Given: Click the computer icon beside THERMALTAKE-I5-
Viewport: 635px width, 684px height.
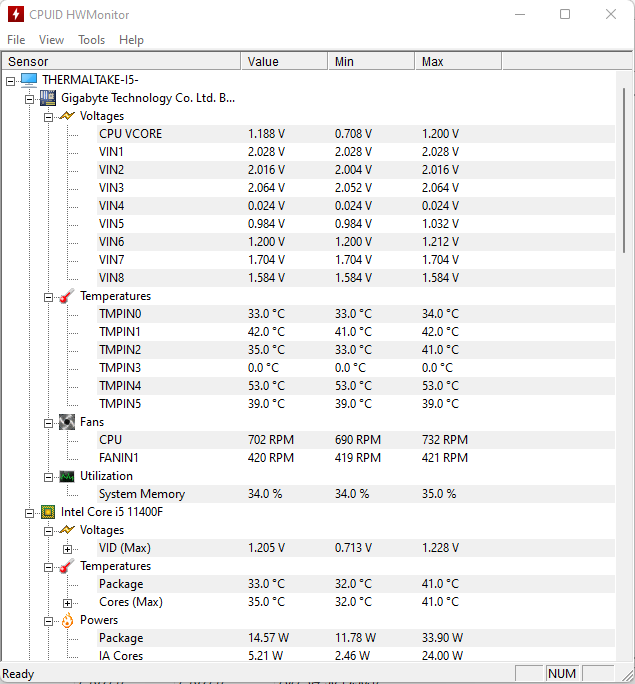Looking at the screenshot, I should (29, 80).
